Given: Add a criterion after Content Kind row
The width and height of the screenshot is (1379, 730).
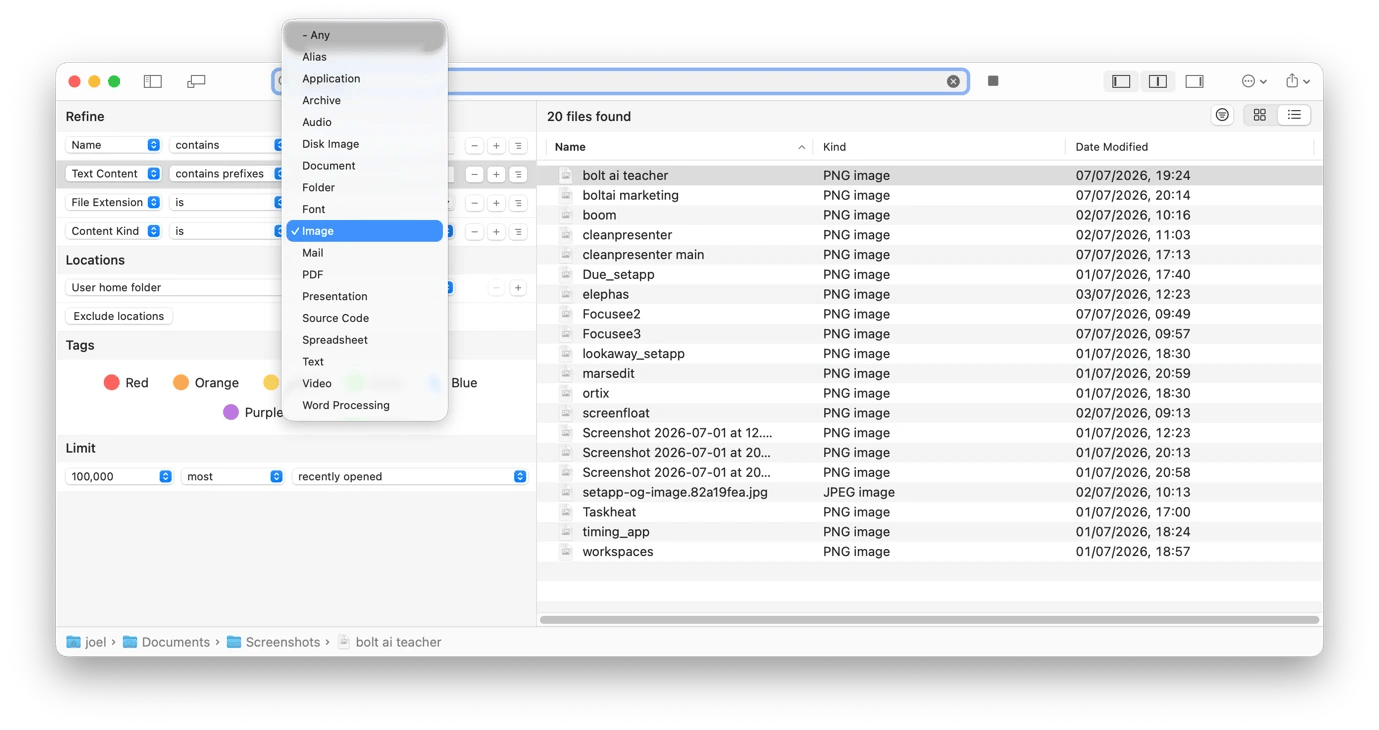Looking at the screenshot, I should tap(496, 231).
